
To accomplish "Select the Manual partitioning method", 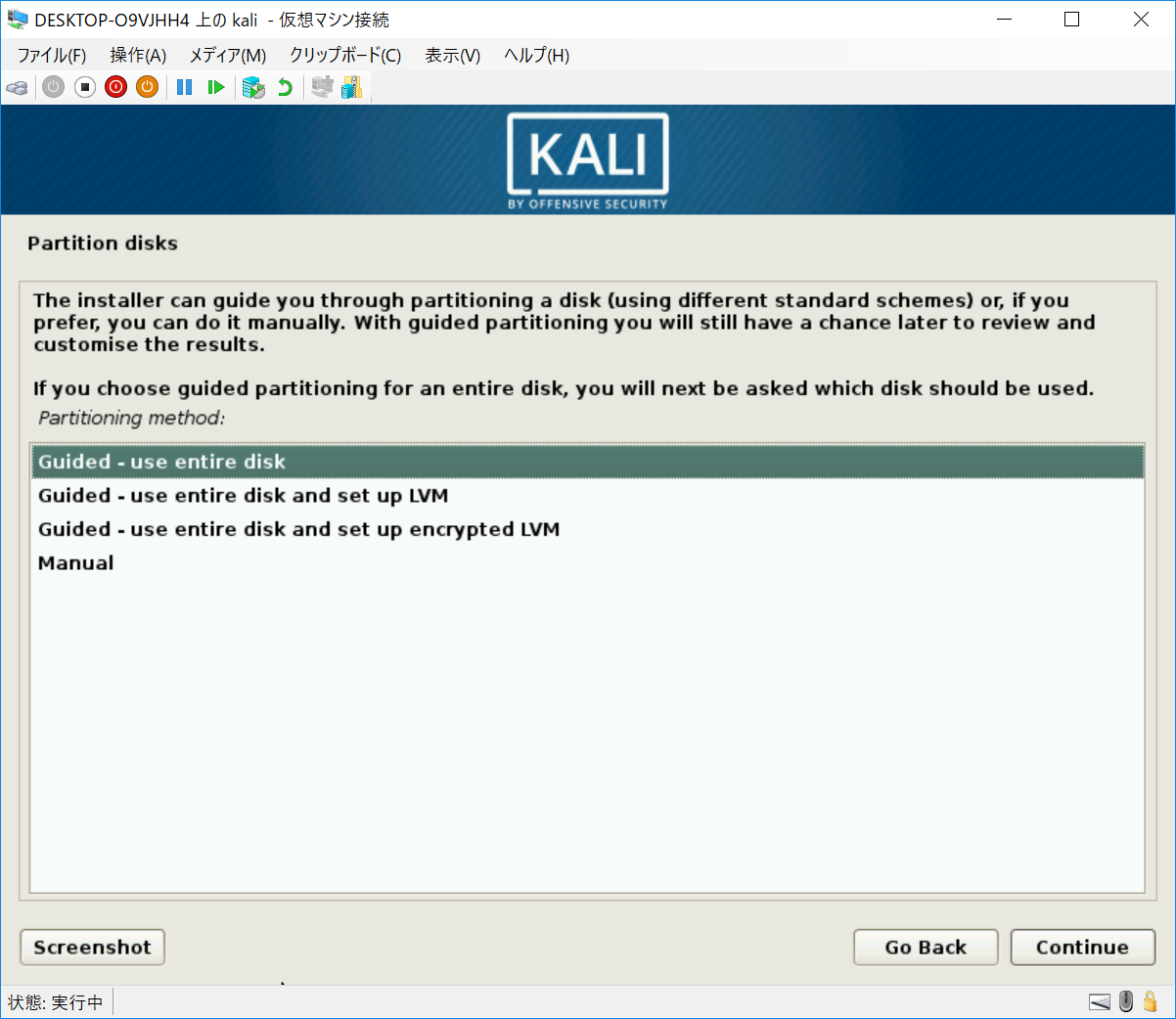I will click(75, 563).
